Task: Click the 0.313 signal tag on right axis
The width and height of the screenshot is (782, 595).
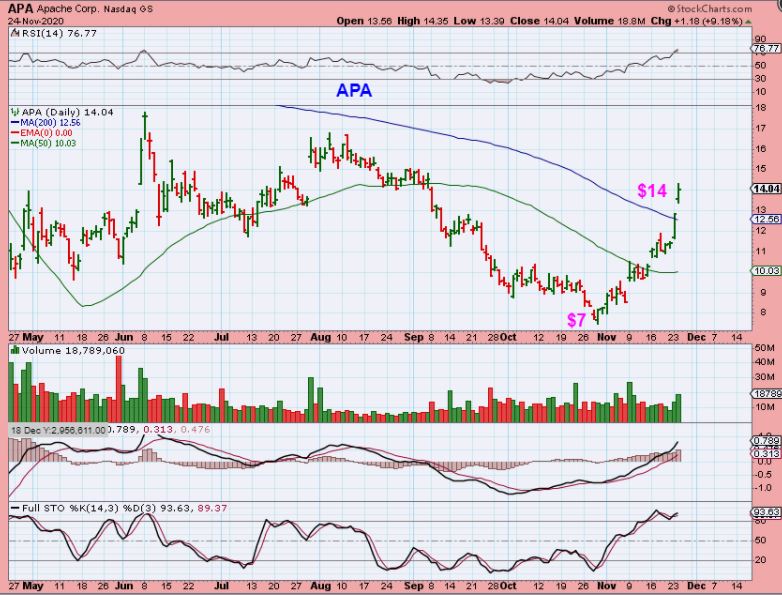Action: (x=766, y=453)
